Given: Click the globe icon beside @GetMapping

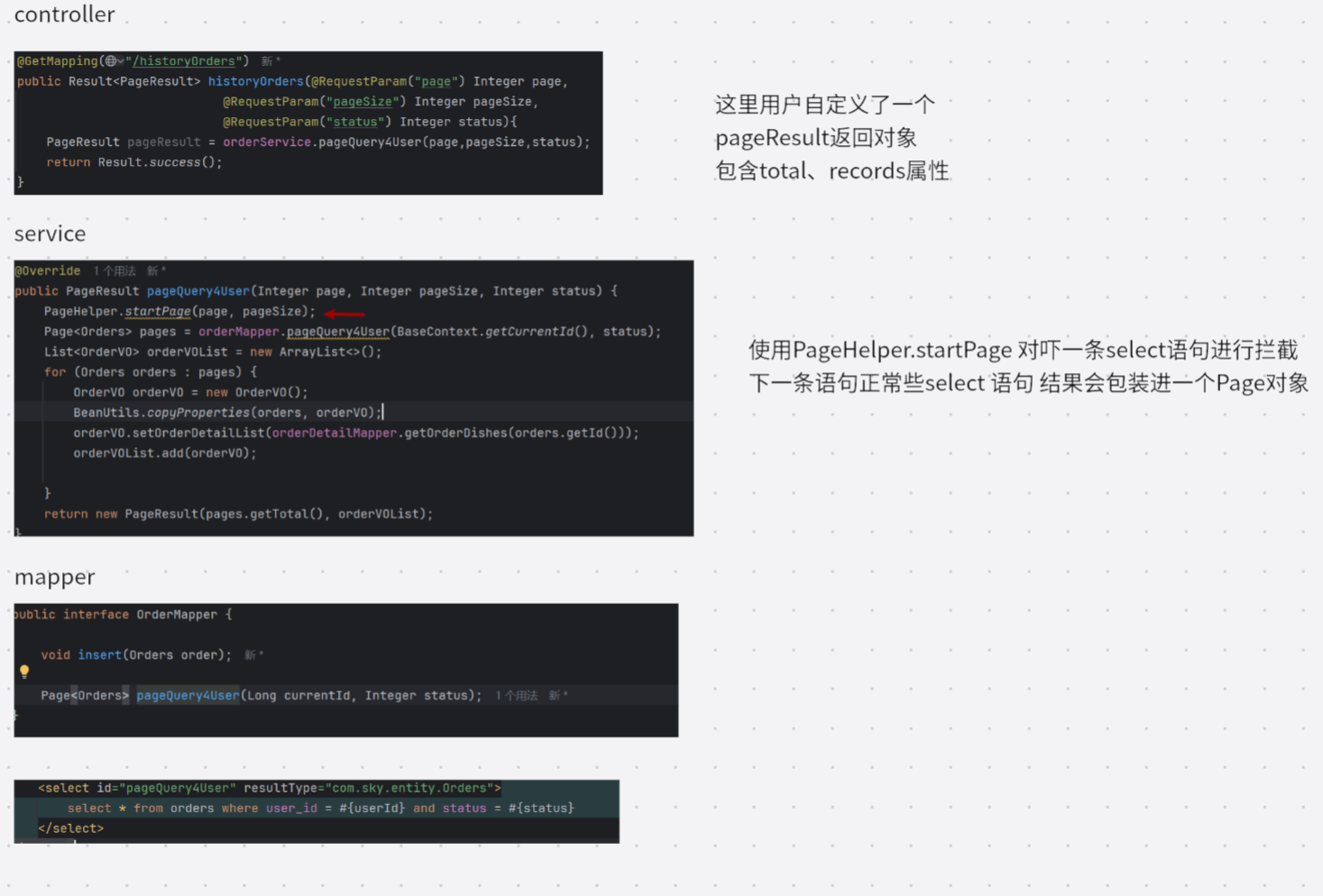Looking at the screenshot, I should coord(110,61).
